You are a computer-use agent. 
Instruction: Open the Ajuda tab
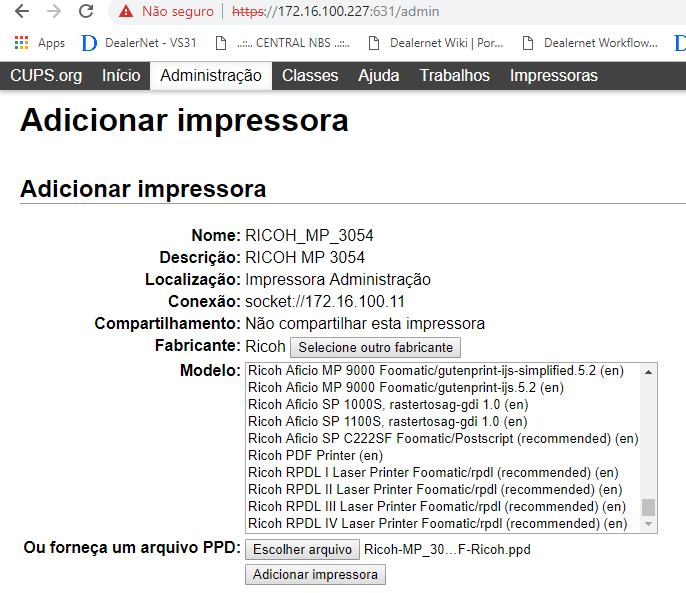point(378,76)
